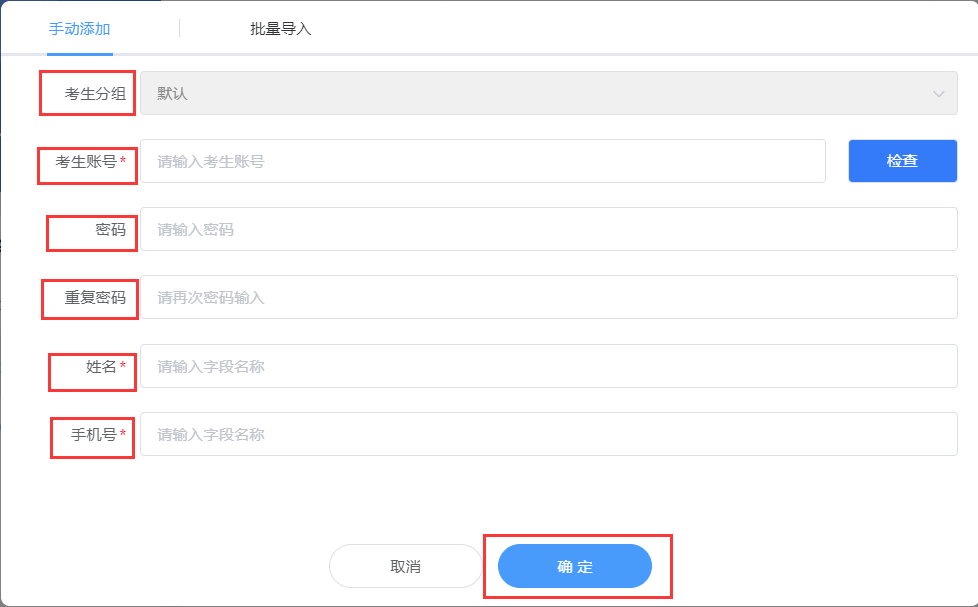Click the 重复密码 field label
Screen dimensions: 978x607
[x=95, y=298]
